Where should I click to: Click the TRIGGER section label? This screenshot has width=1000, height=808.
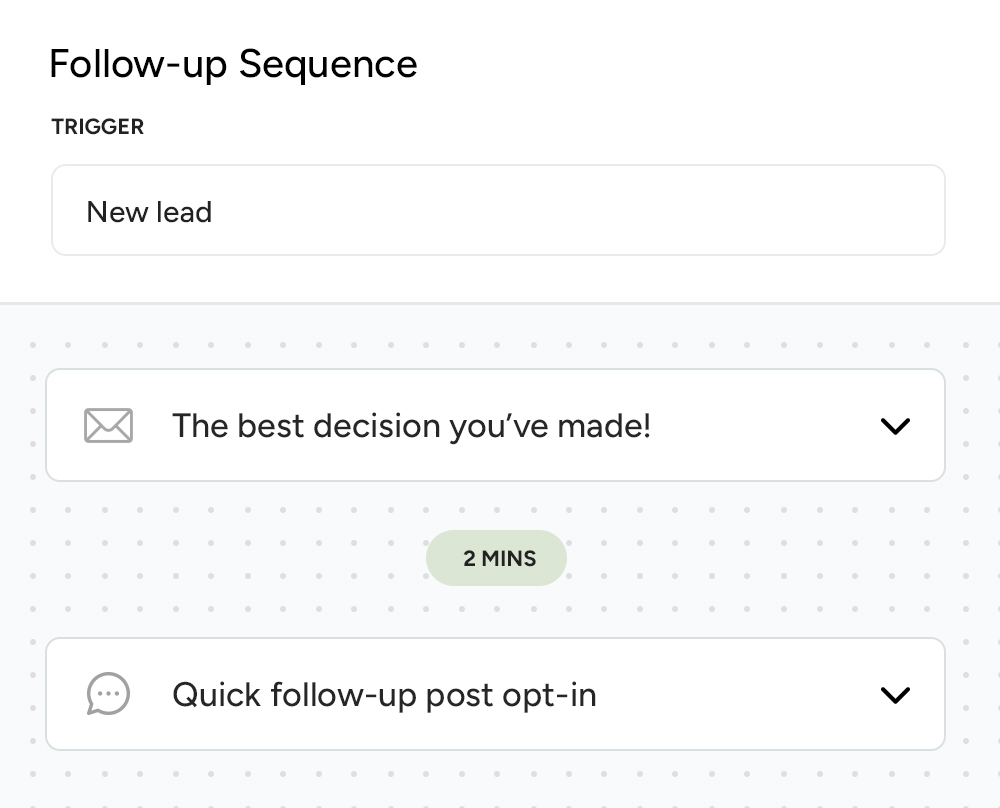[x=97, y=127]
